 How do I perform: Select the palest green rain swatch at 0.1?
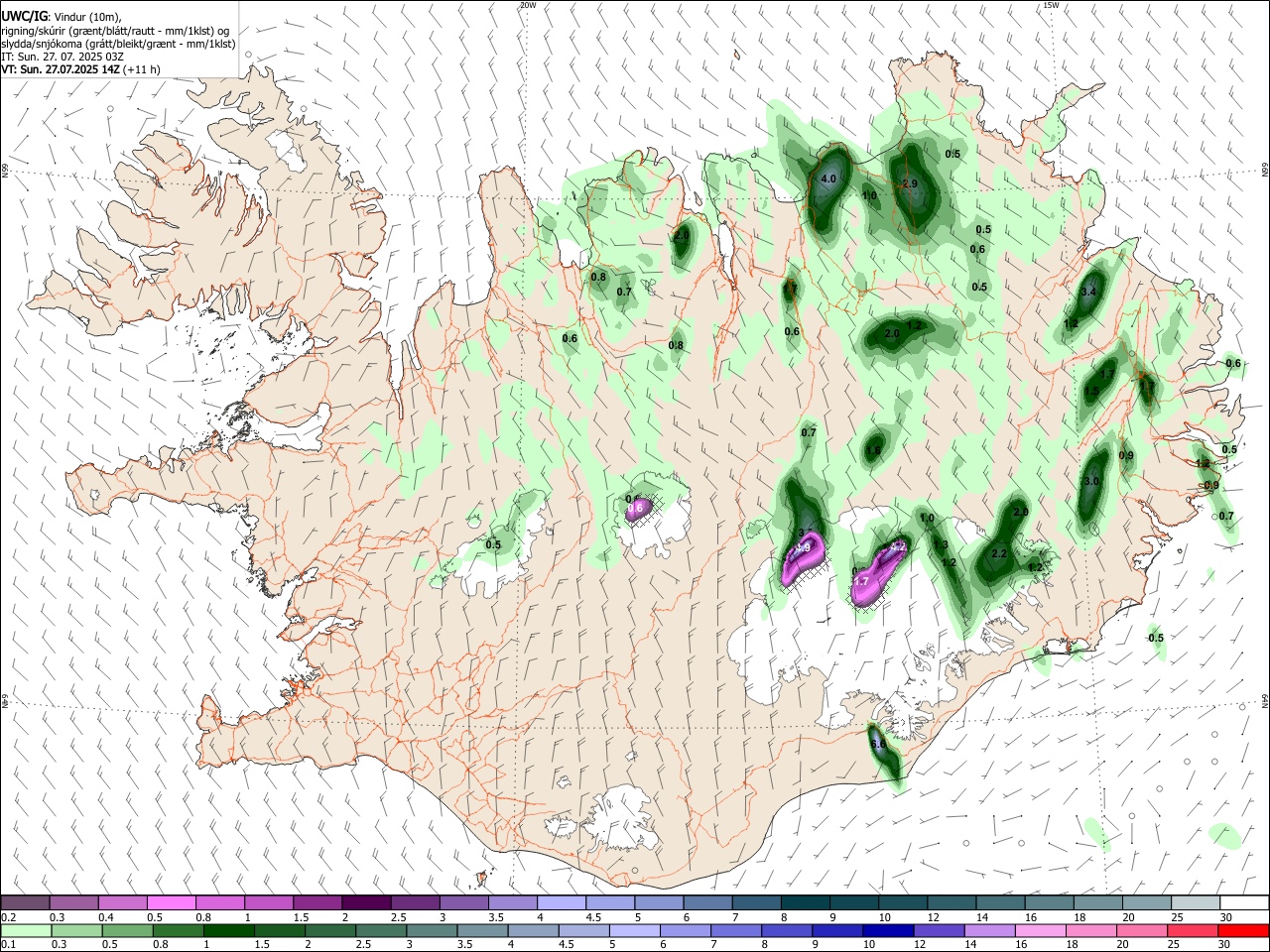[26, 930]
